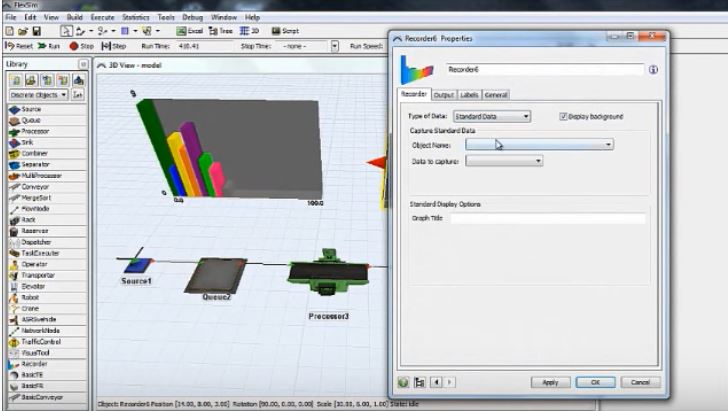The width and height of the screenshot is (728, 411).
Task: Switch to the Labels tab
Action: (469, 95)
